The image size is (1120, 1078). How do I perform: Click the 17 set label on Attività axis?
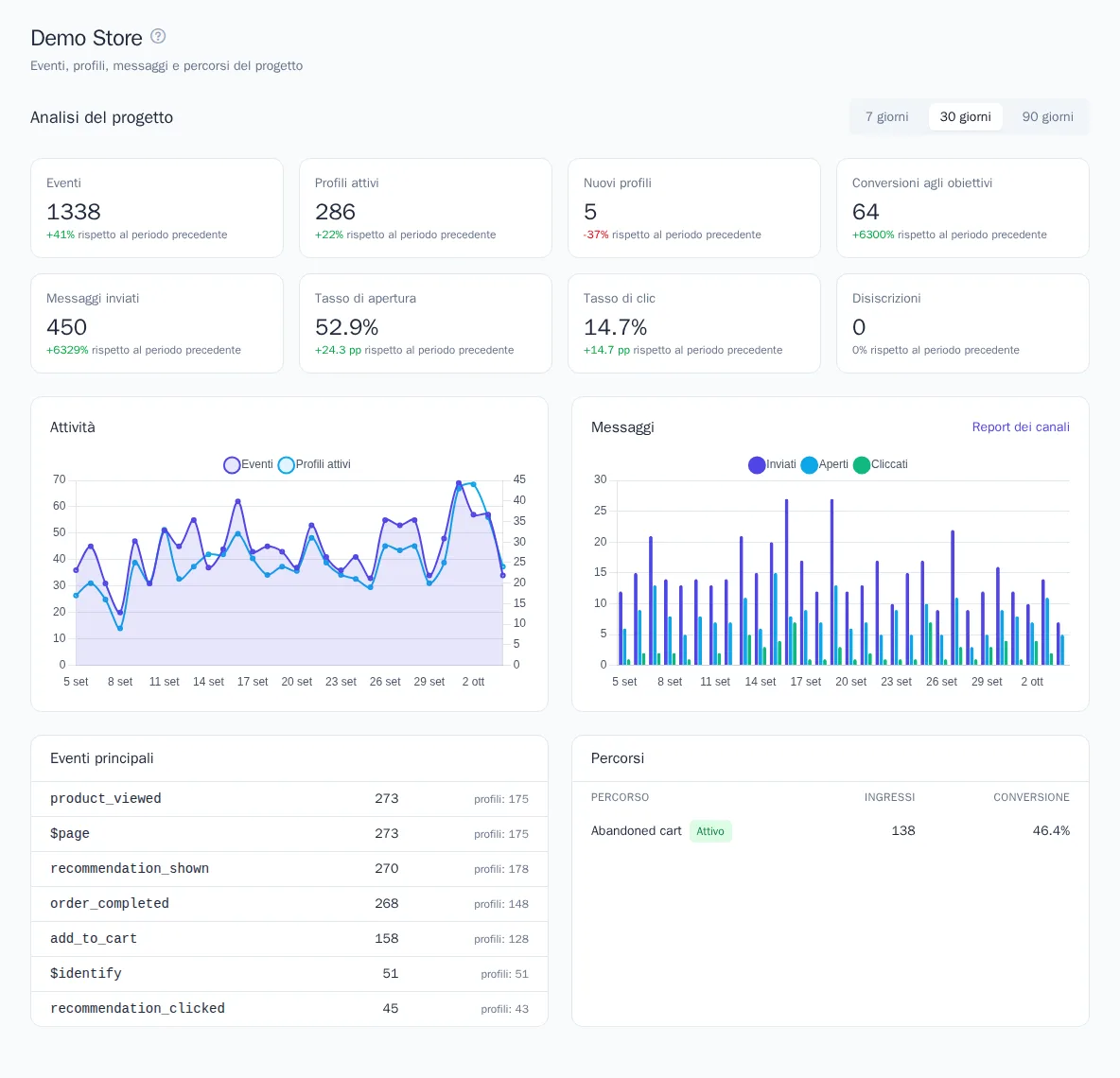tap(253, 682)
